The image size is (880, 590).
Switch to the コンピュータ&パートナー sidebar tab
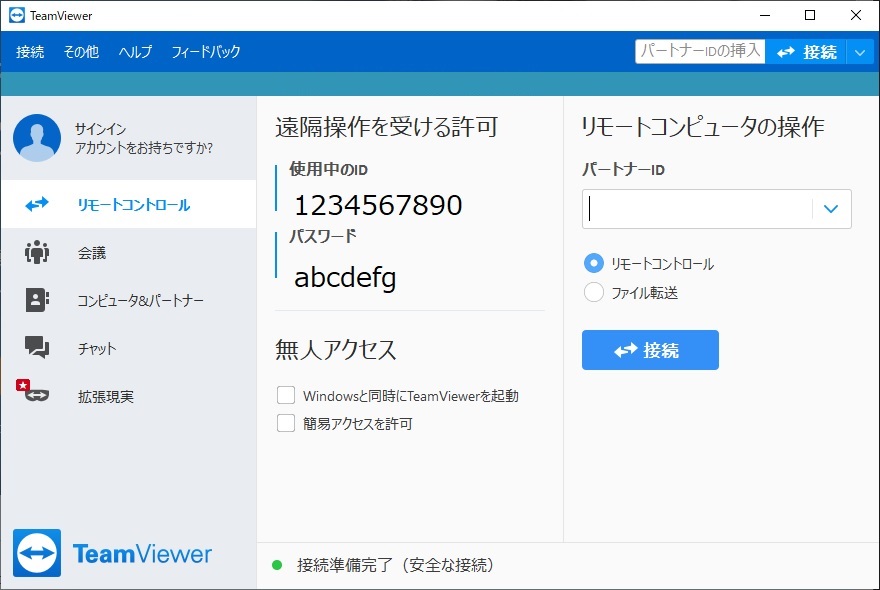pyautogui.click(x=129, y=300)
